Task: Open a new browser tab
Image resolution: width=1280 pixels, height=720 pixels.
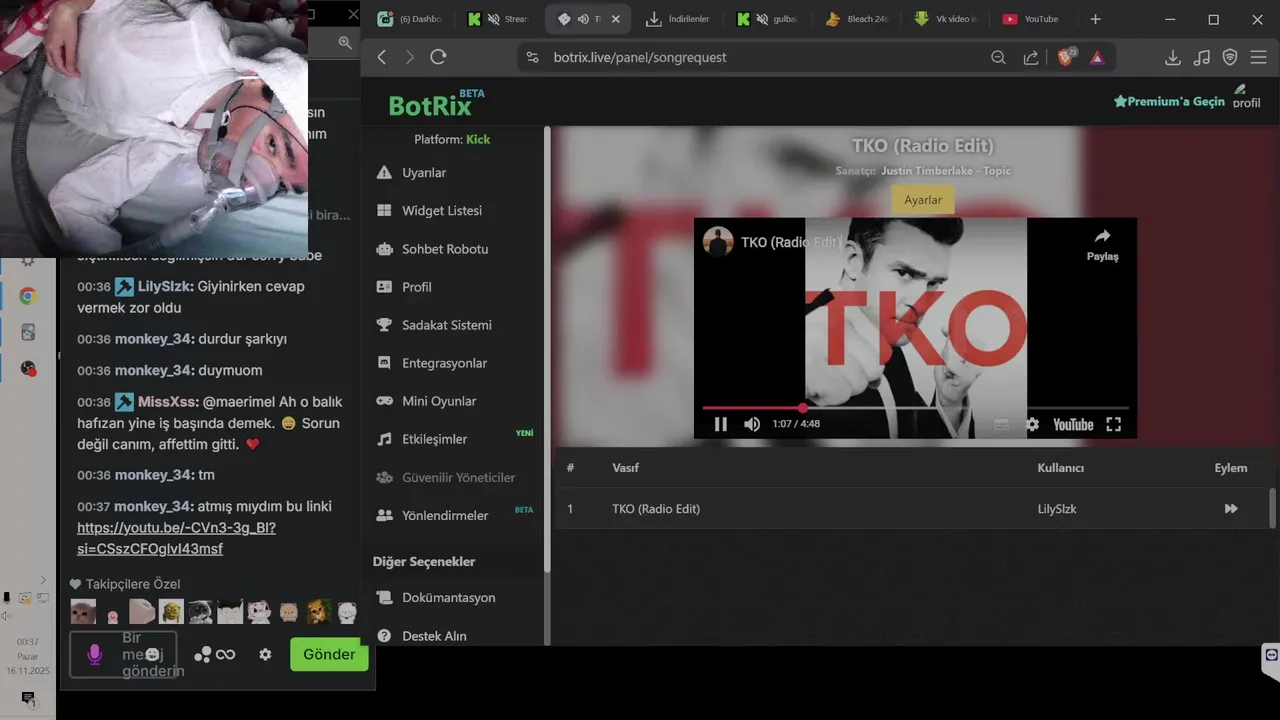Action: (1095, 19)
